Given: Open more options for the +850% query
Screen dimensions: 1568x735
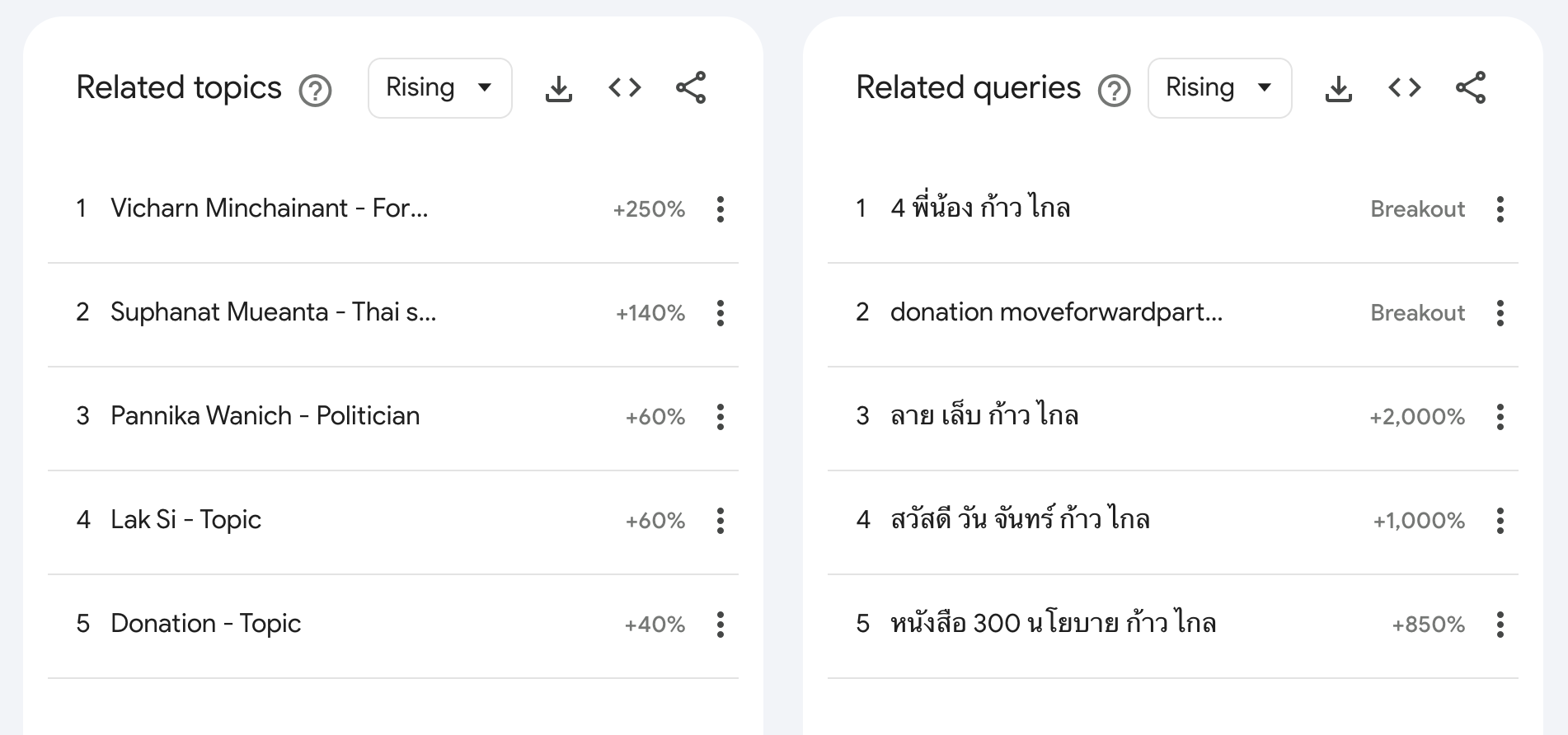Looking at the screenshot, I should coord(1500,625).
